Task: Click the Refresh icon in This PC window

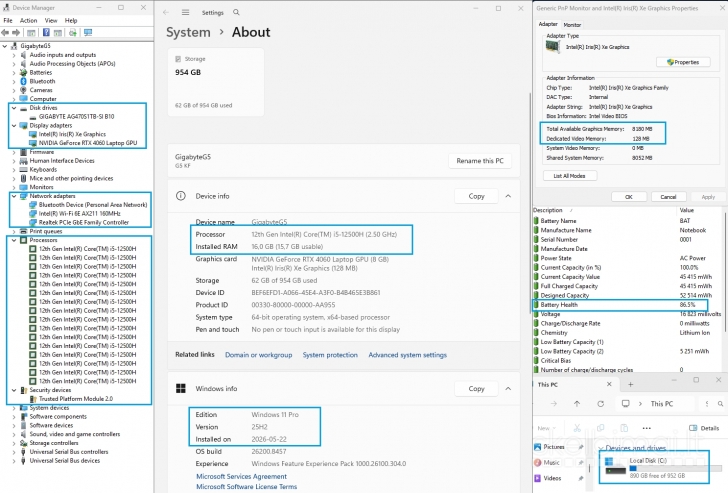Action: tap(600, 404)
